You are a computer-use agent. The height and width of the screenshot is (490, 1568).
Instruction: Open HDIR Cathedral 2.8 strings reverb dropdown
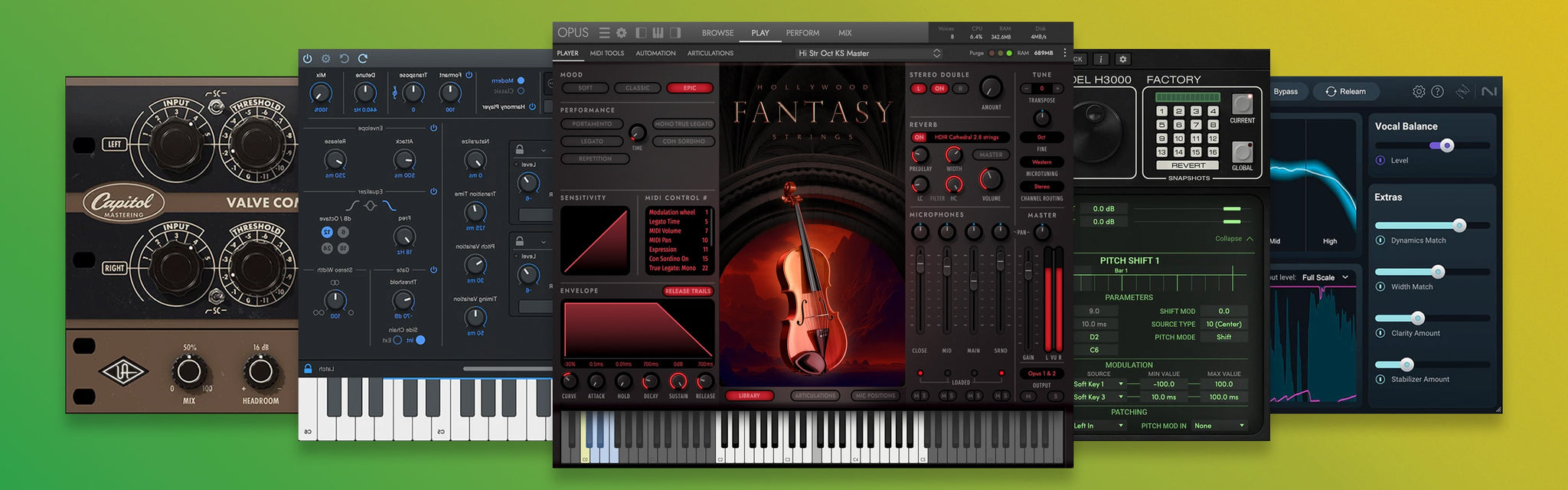(x=968, y=137)
